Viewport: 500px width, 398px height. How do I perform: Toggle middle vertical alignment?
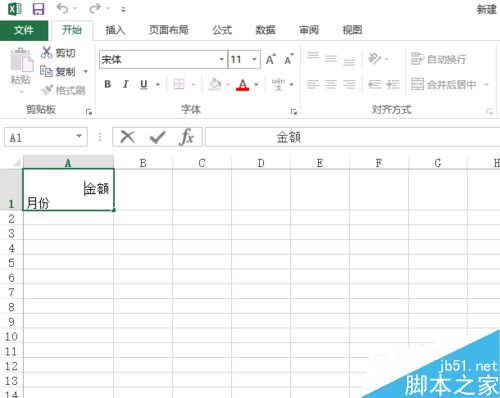click(331, 59)
